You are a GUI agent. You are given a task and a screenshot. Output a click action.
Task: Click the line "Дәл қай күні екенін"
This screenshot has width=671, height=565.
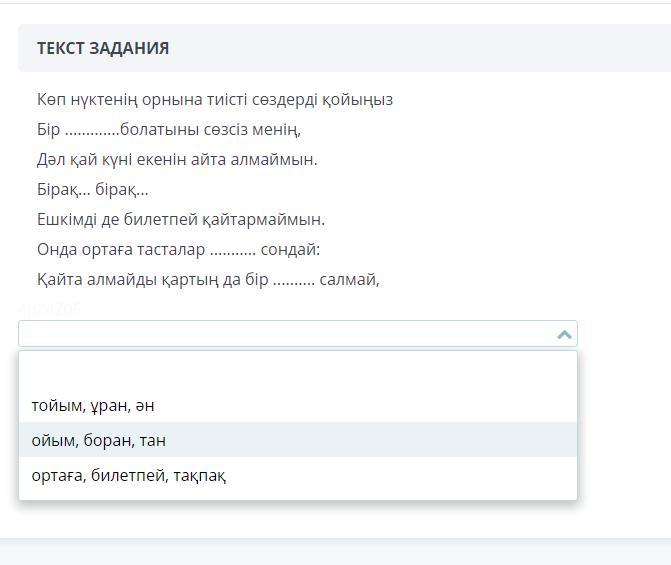(x=177, y=159)
